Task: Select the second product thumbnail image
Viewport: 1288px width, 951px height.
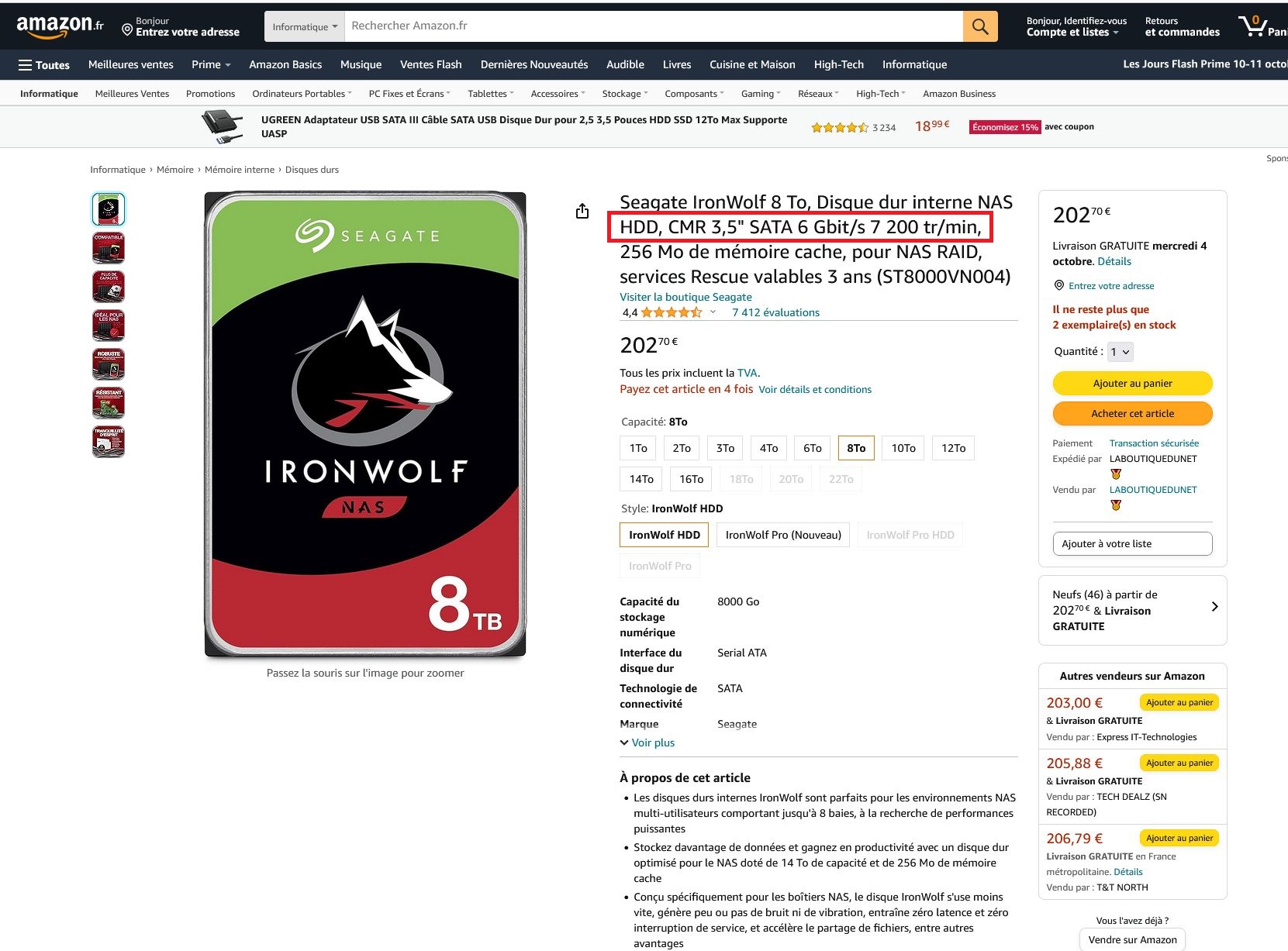Action: coord(109,248)
